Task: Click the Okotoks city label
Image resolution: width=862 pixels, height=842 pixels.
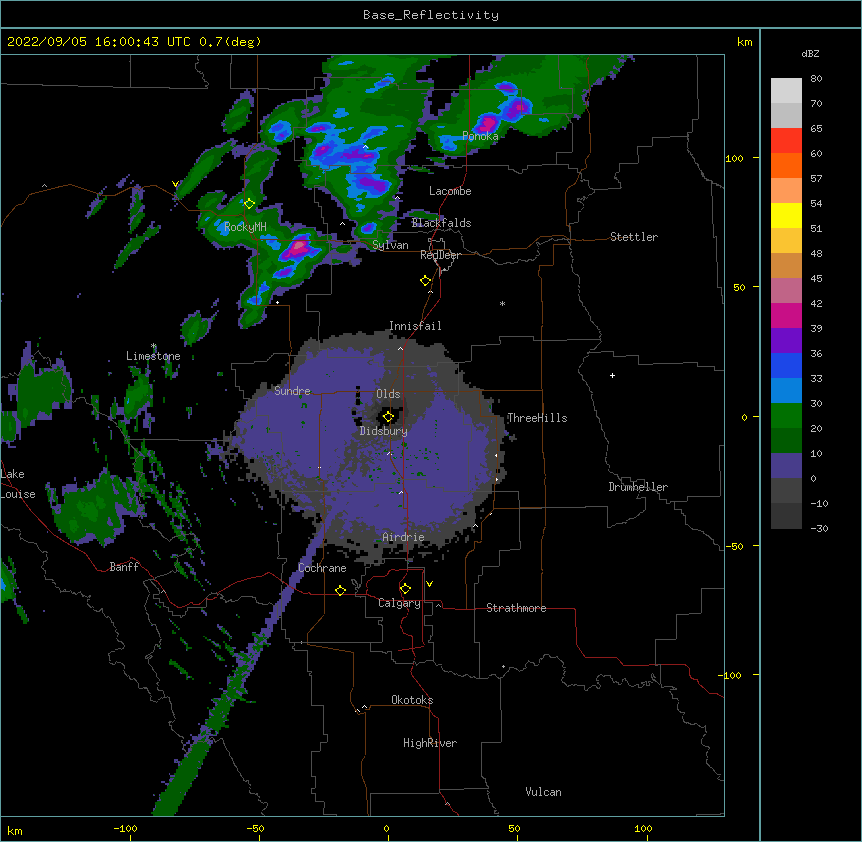Action: coord(412,700)
